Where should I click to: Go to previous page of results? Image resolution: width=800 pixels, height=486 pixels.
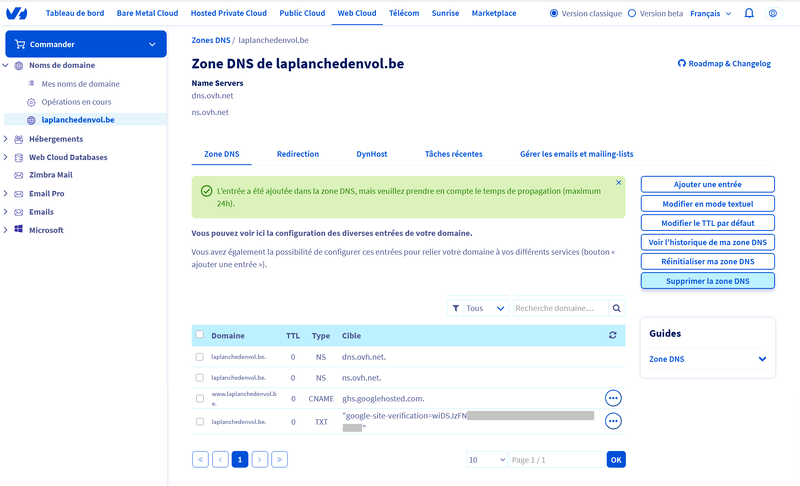coord(220,459)
